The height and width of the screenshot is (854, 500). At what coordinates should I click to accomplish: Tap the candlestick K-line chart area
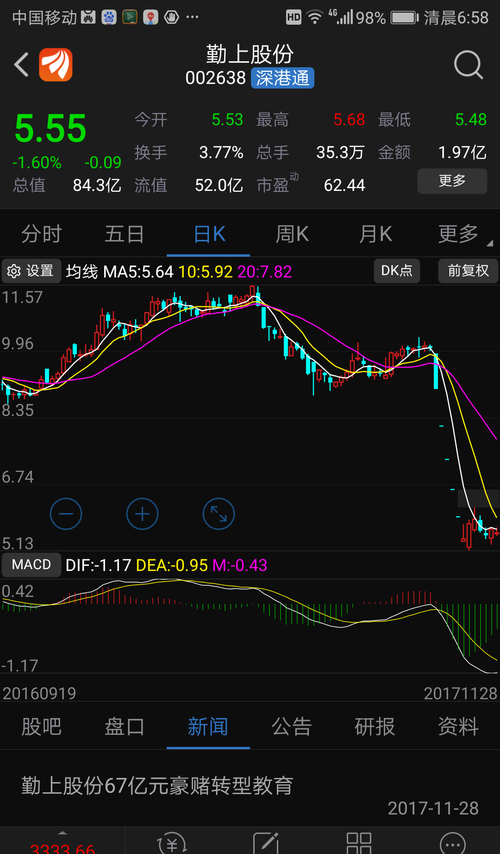(x=250, y=417)
